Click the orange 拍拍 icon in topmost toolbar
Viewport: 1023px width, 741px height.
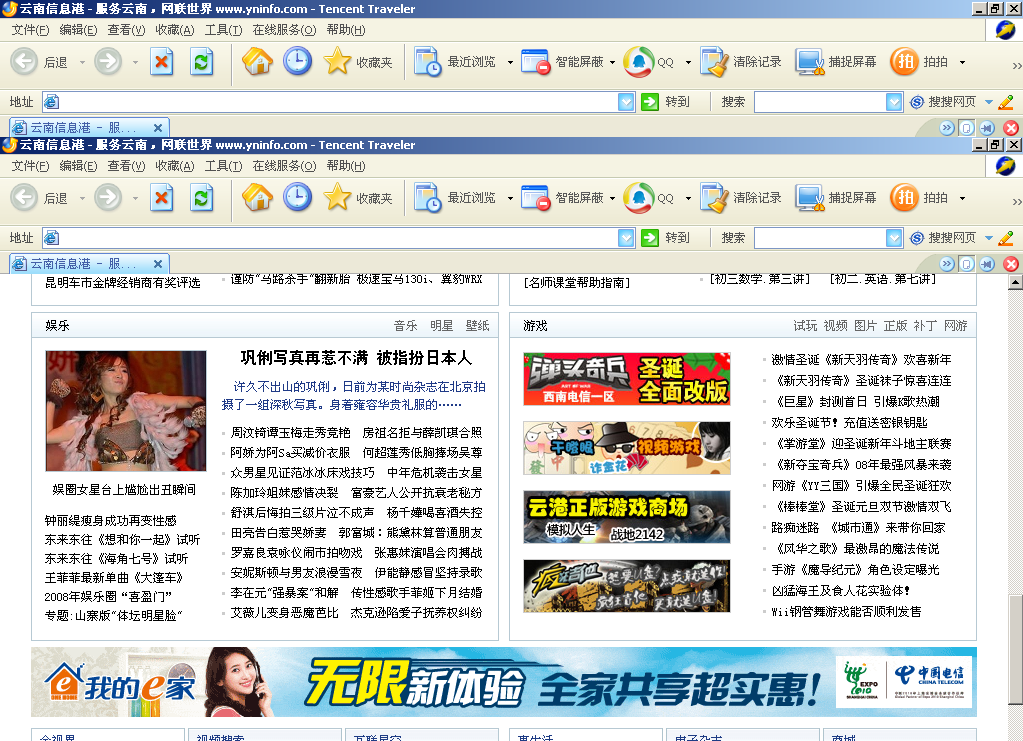tap(904, 62)
